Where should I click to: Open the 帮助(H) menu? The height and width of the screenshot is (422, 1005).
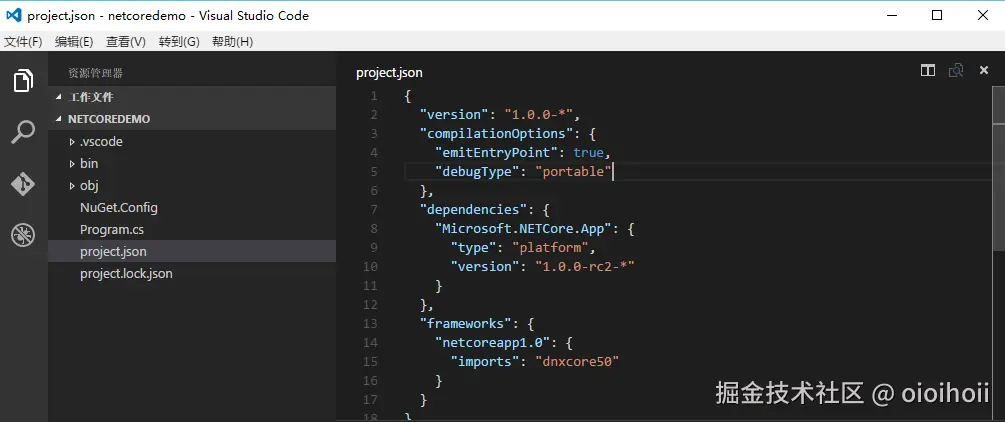[x=232, y=42]
